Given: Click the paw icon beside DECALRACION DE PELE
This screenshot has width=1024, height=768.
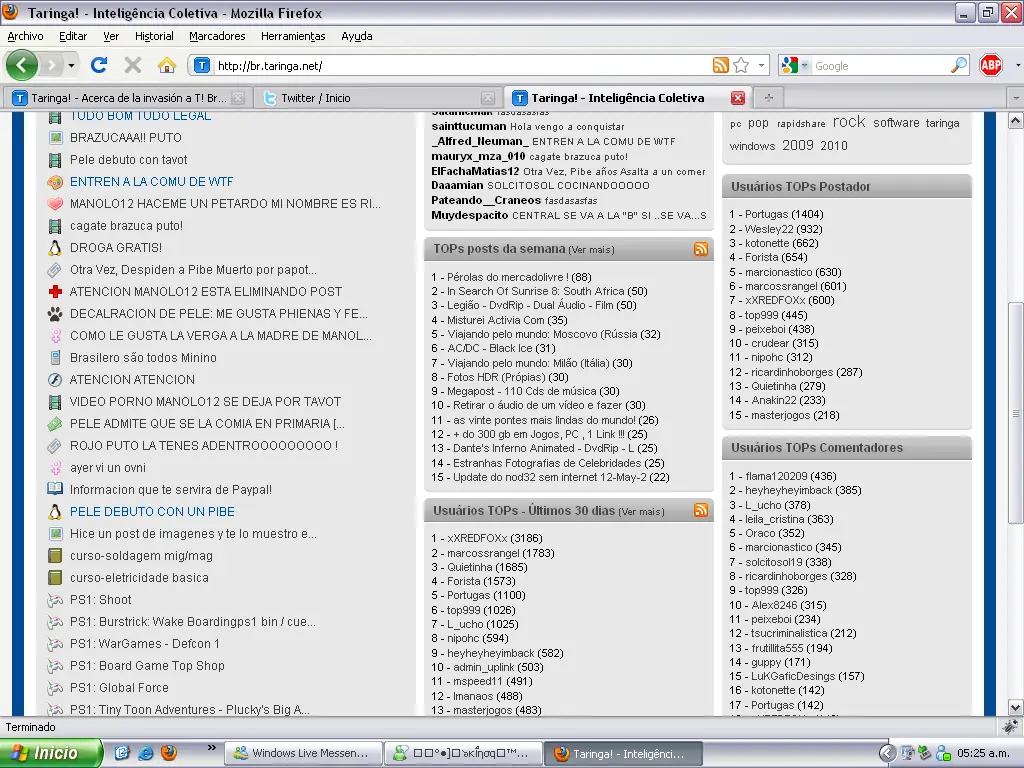Looking at the screenshot, I should pos(56,314).
